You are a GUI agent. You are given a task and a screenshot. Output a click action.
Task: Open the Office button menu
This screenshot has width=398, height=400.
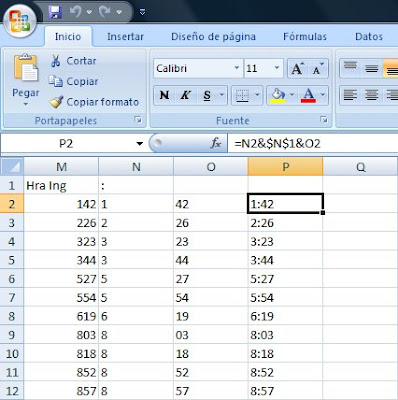(20, 21)
